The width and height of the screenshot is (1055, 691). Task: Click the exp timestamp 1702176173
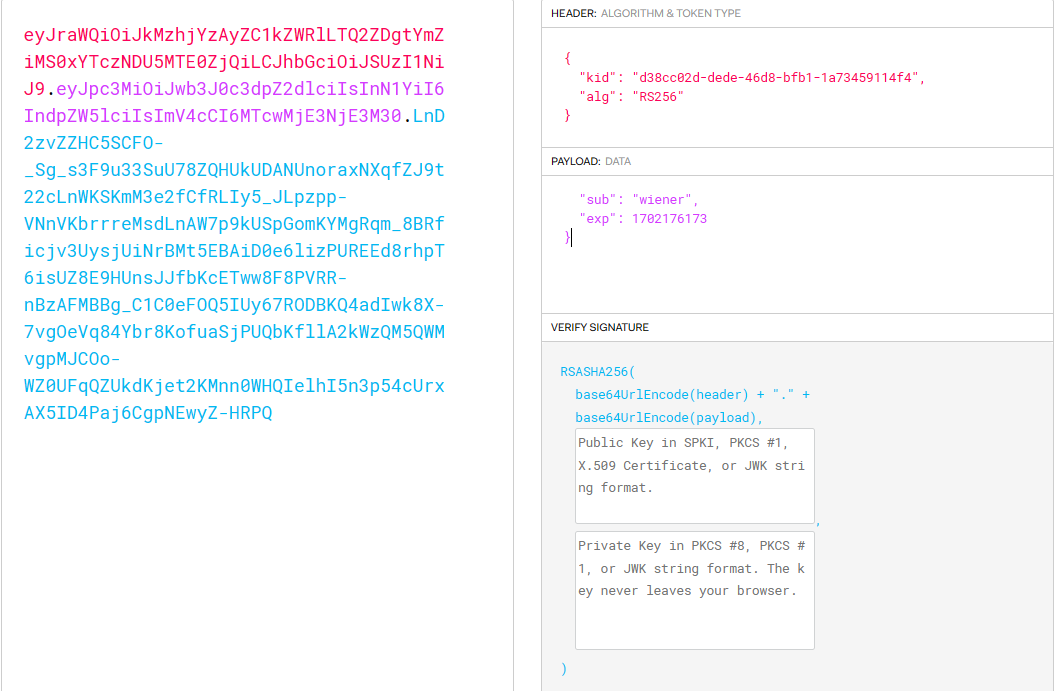pyautogui.click(x=669, y=218)
